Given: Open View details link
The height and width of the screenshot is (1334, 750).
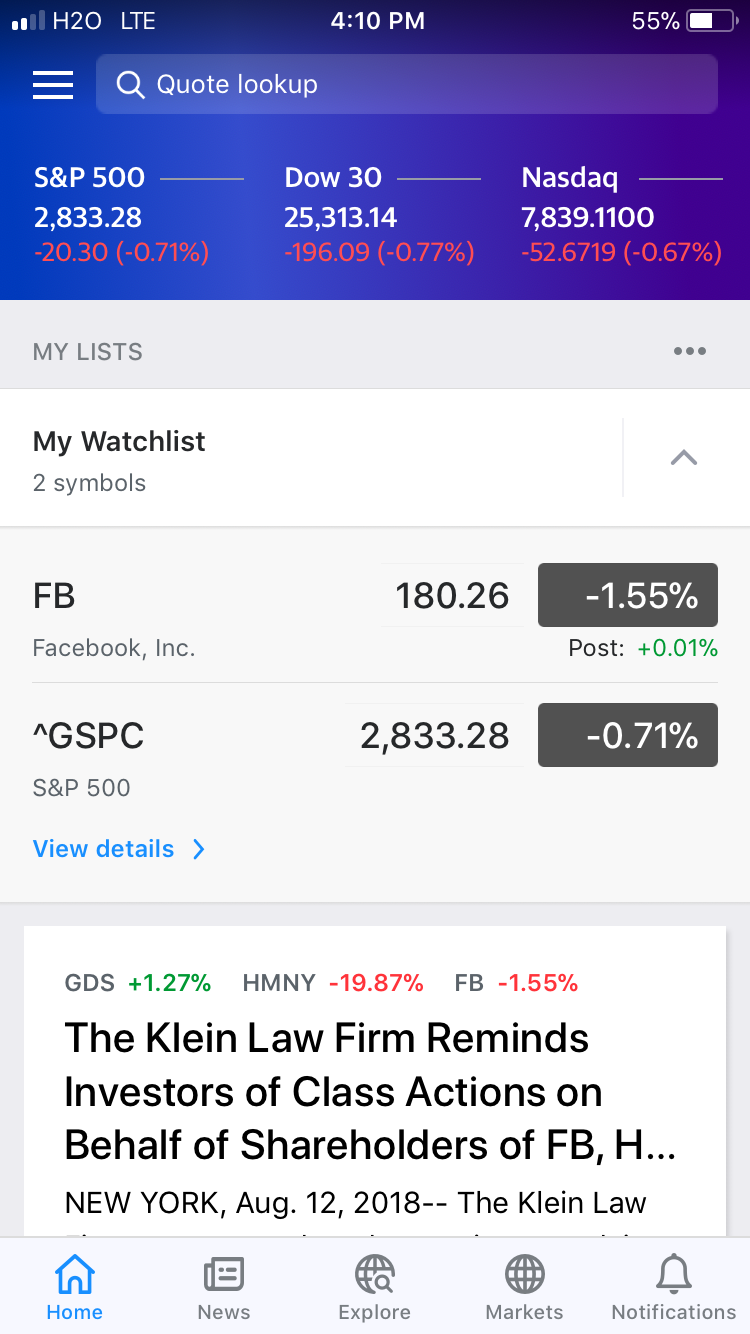Looking at the screenshot, I should pyautogui.click(x=103, y=849).
